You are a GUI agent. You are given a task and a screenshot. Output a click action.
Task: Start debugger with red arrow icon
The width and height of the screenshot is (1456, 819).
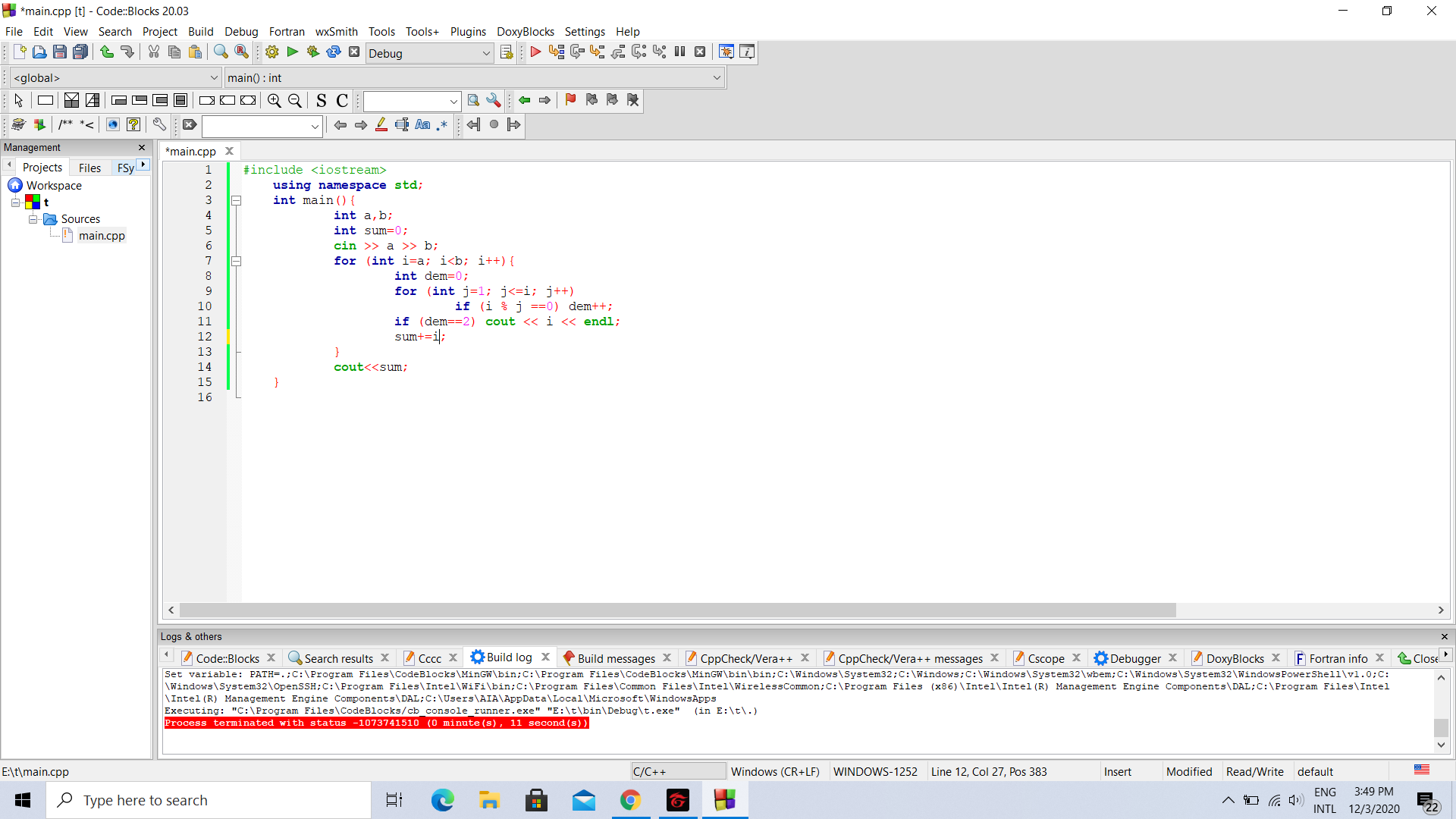pos(535,52)
